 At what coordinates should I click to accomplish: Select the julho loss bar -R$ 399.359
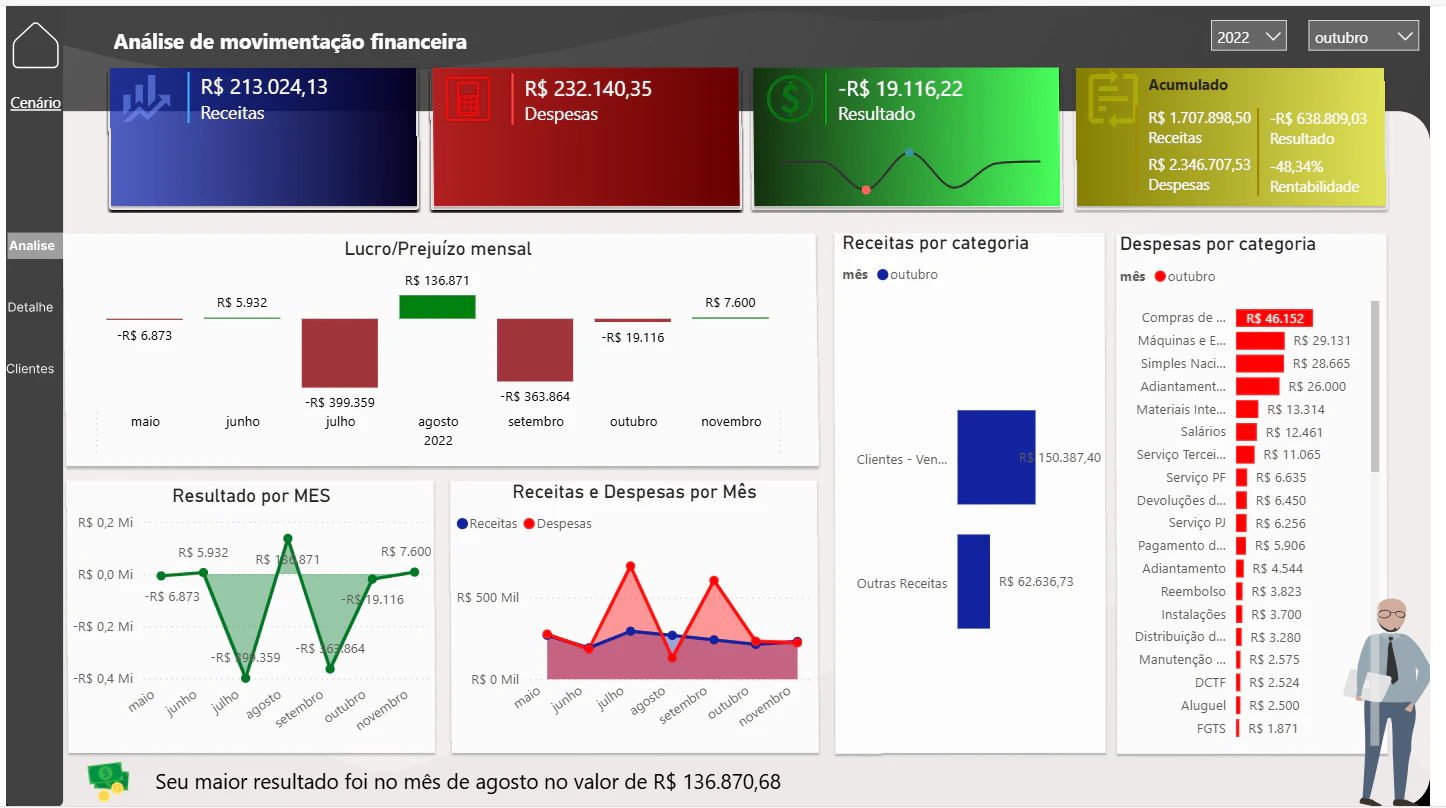(x=340, y=353)
